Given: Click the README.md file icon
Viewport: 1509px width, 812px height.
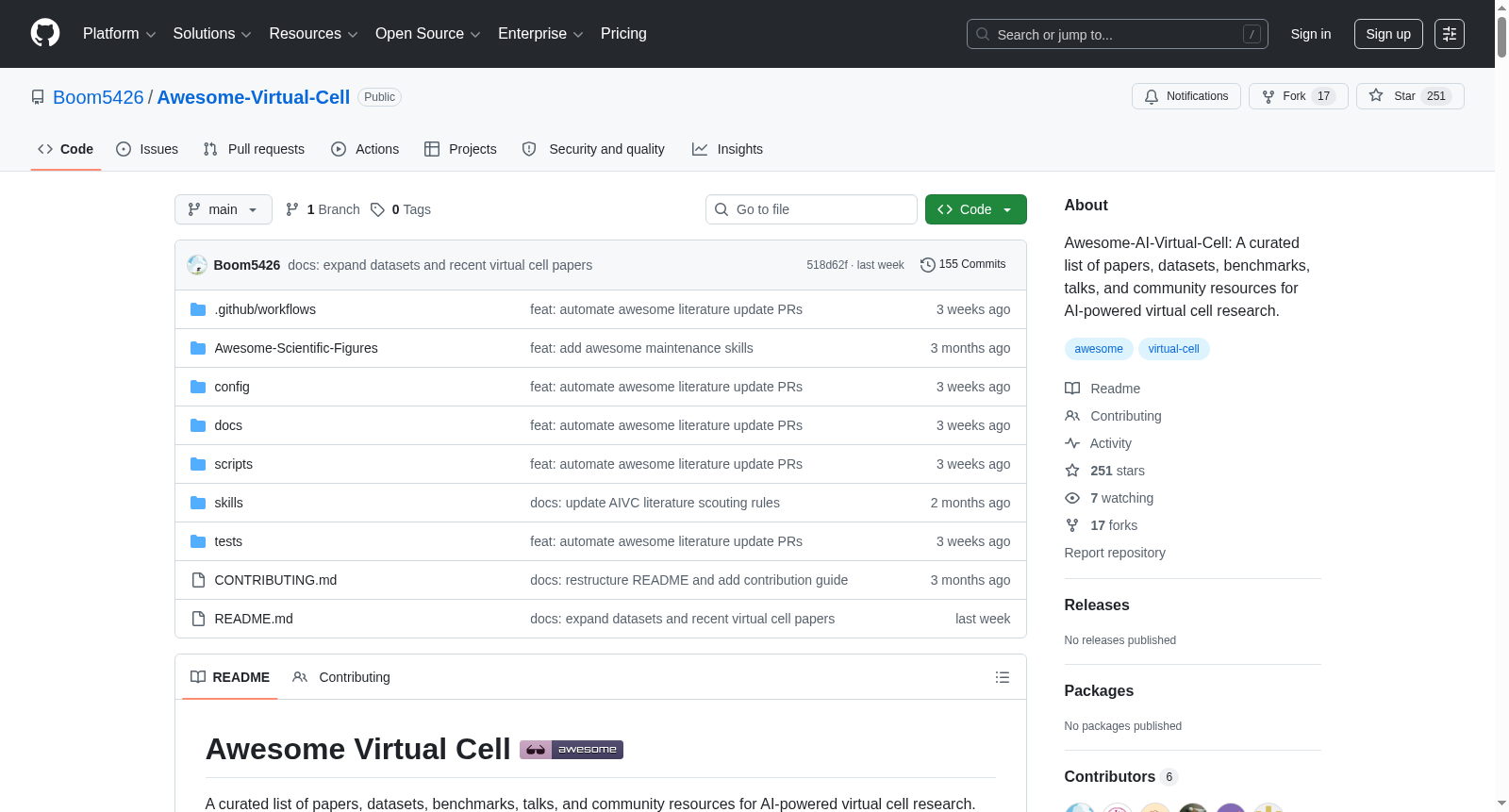Looking at the screenshot, I should [198, 619].
